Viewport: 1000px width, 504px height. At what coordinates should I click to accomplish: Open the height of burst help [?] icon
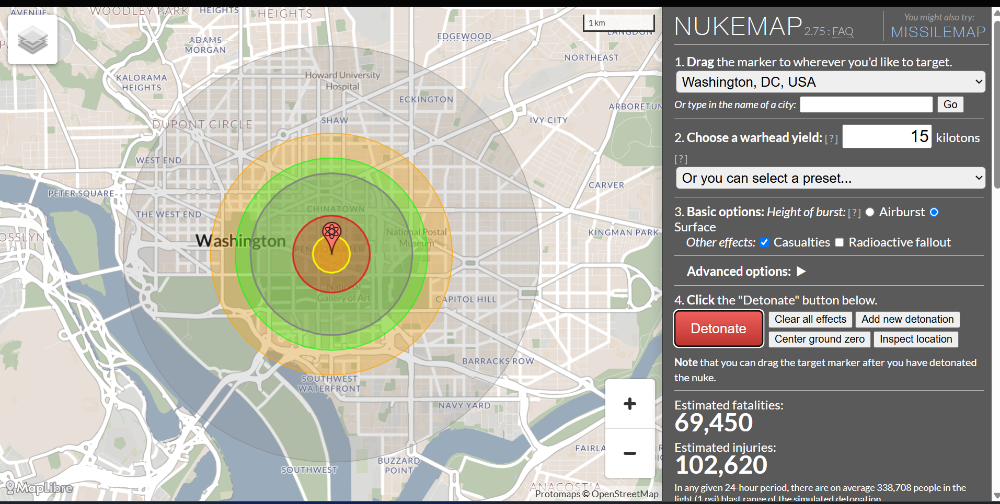click(x=854, y=212)
